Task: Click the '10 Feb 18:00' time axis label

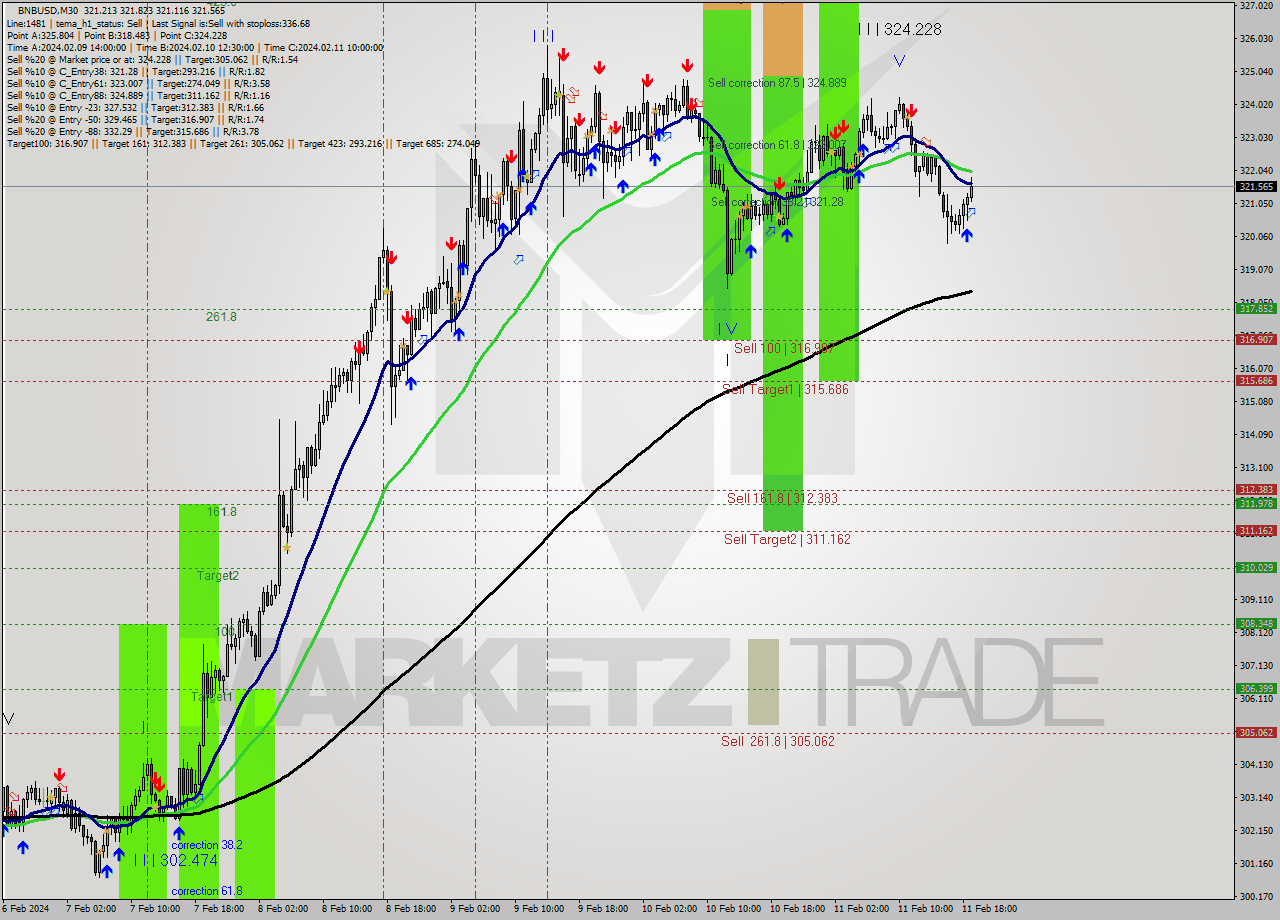Action: tap(797, 909)
